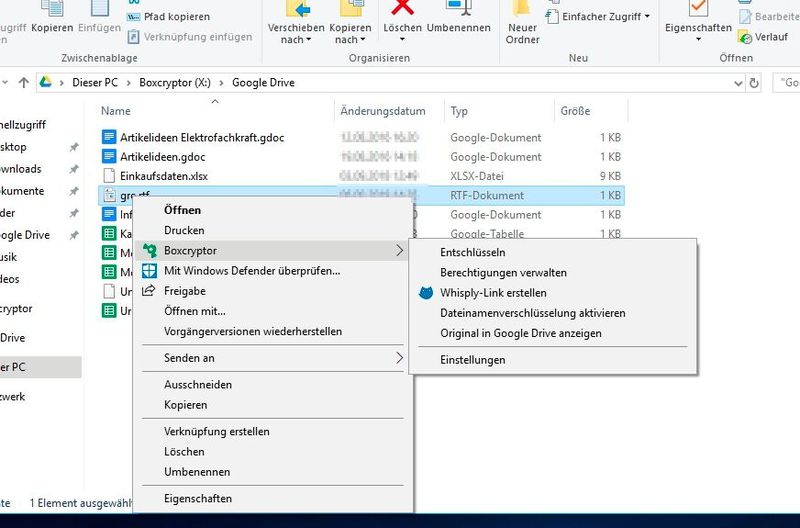
Task: Click the selected RTF file icon
Action: 109,195
